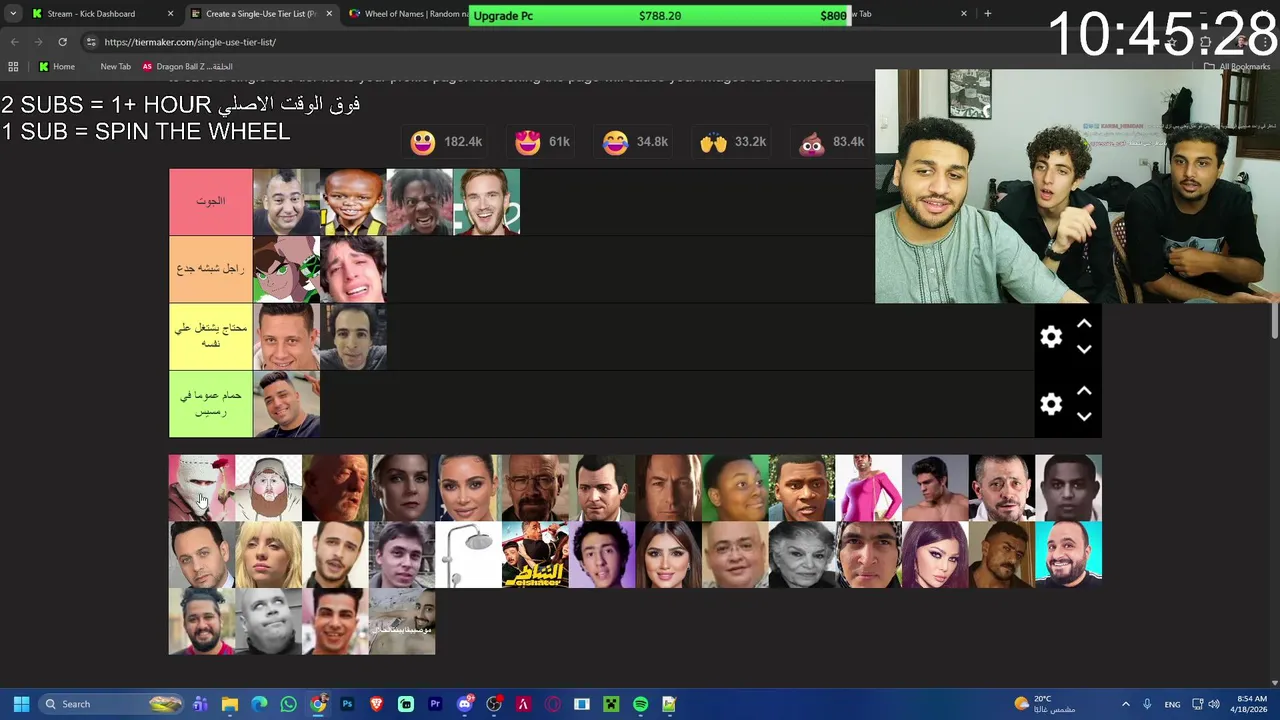The image size is (1280, 720).
Task: Select the cartoon bearded man with cap
Action: coord(268,488)
